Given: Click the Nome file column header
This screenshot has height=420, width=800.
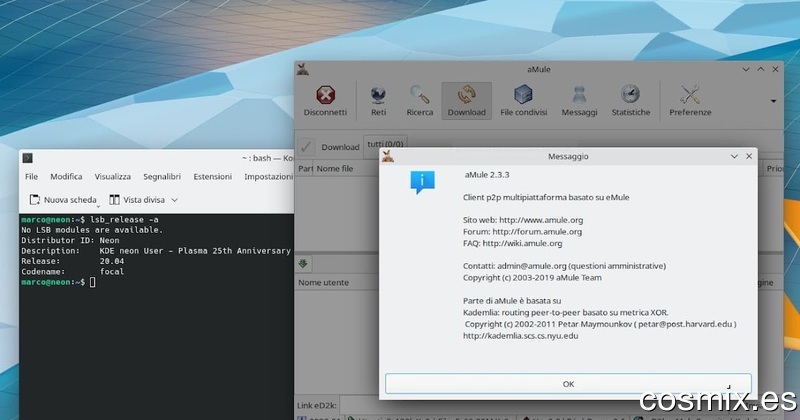Looking at the screenshot, I should tap(335, 168).
